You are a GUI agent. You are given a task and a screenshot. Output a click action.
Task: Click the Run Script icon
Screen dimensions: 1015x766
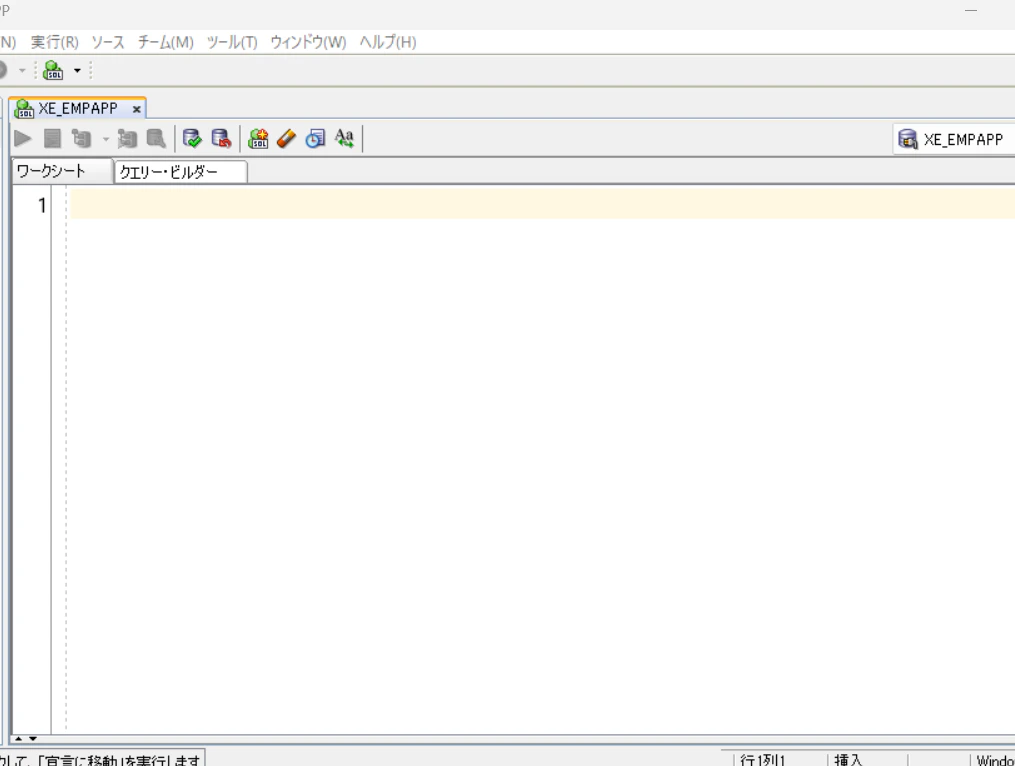(x=52, y=138)
